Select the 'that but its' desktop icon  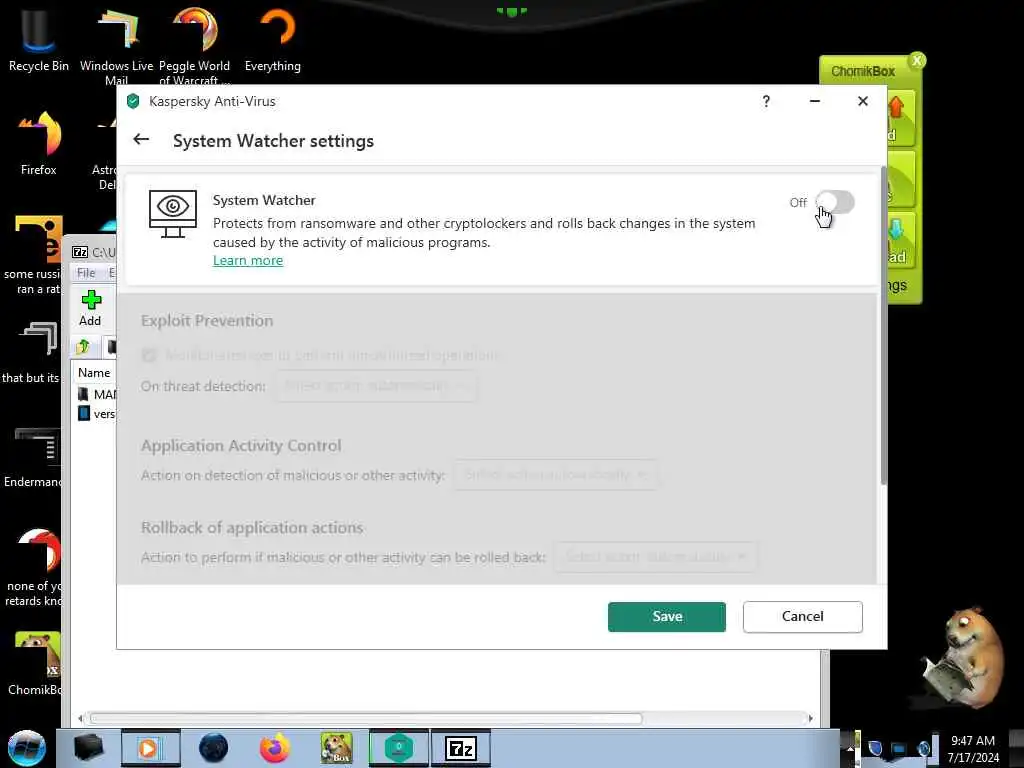pos(31,353)
